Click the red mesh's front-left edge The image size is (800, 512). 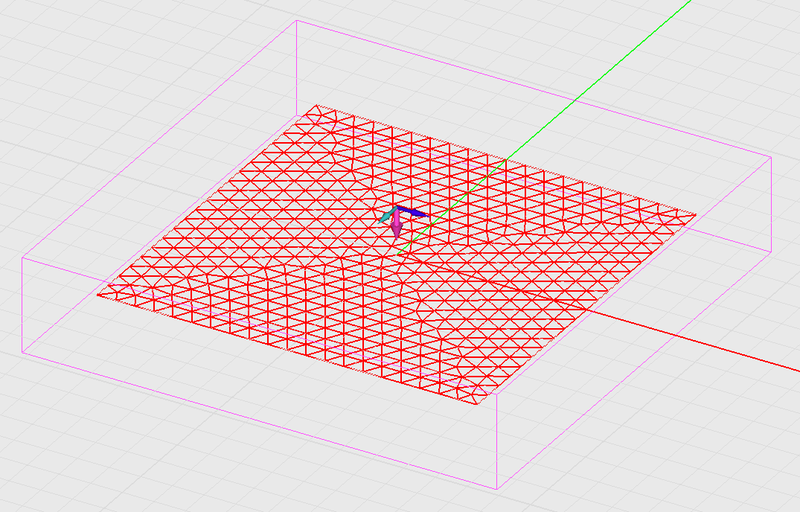297,350
